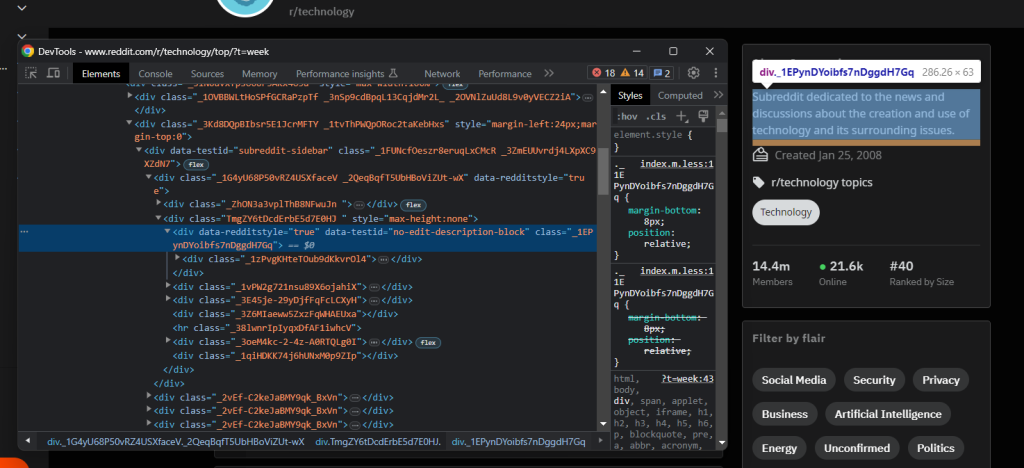Open DevTools settings gear
This screenshot has width=1024, height=468.
(692, 73)
